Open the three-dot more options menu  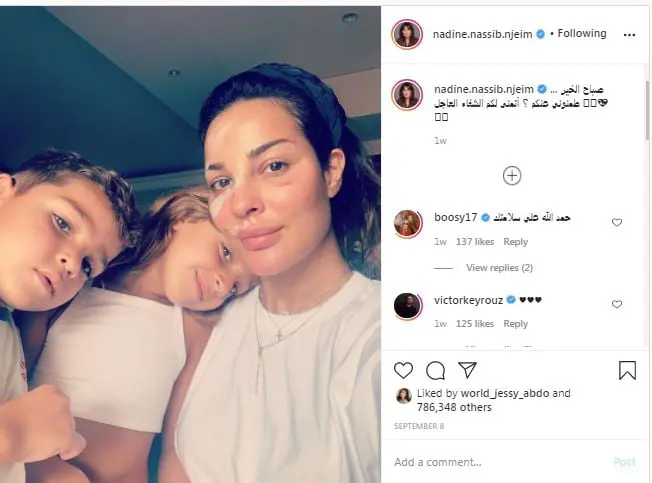pos(630,35)
